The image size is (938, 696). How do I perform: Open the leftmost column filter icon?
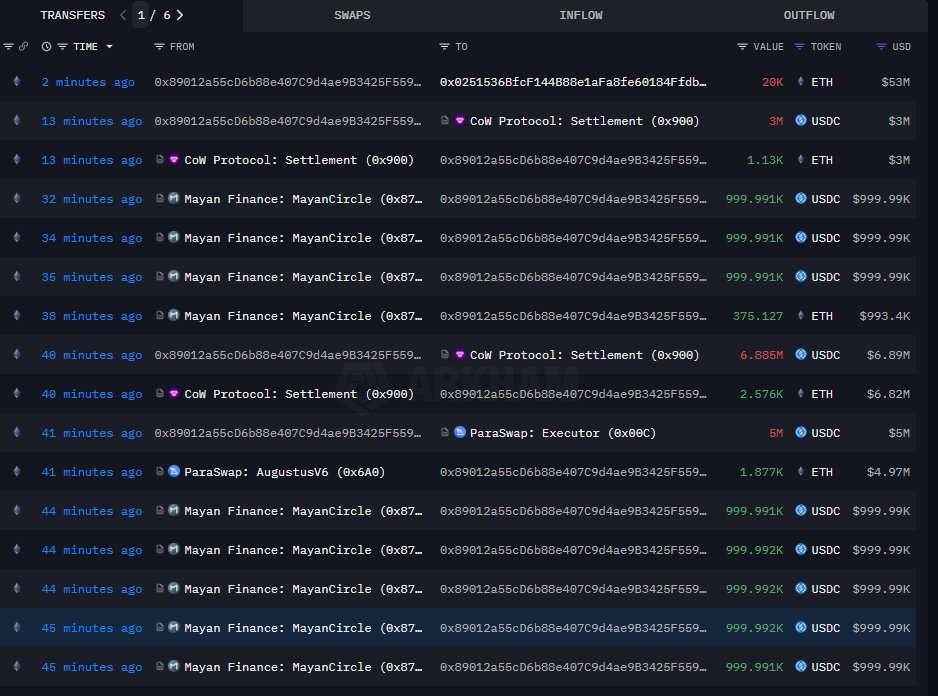[8, 47]
